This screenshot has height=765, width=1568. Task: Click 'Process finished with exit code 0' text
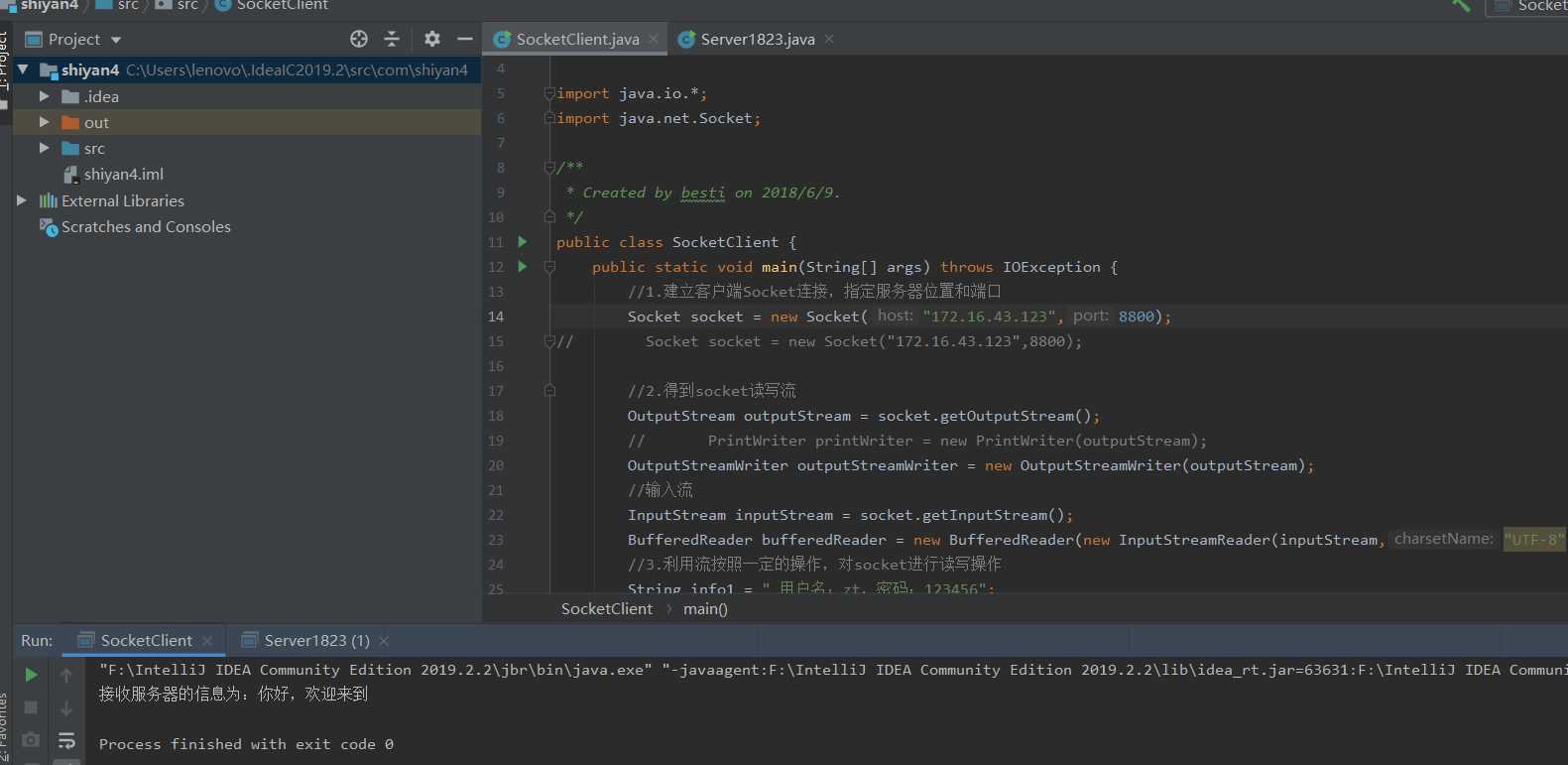coord(246,744)
